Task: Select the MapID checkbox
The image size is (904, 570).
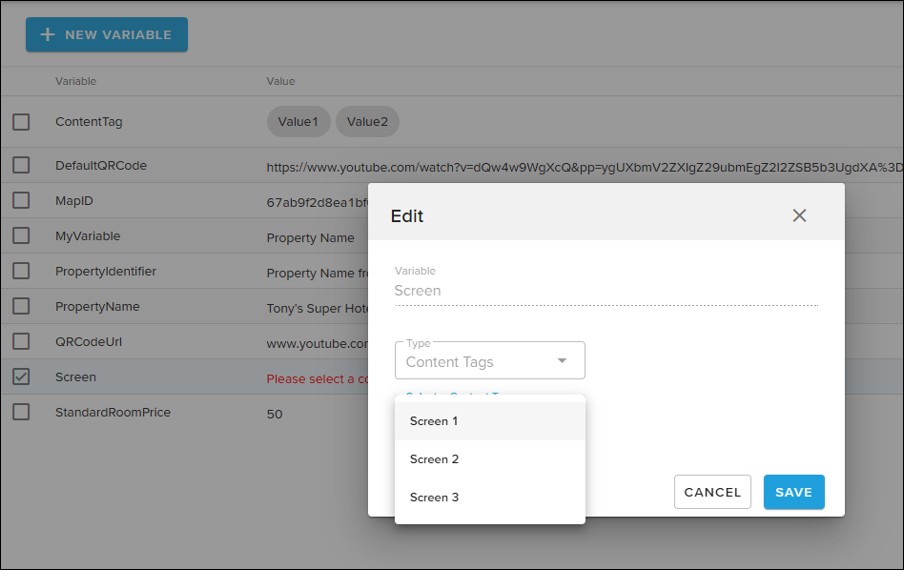Action: [x=21, y=201]
